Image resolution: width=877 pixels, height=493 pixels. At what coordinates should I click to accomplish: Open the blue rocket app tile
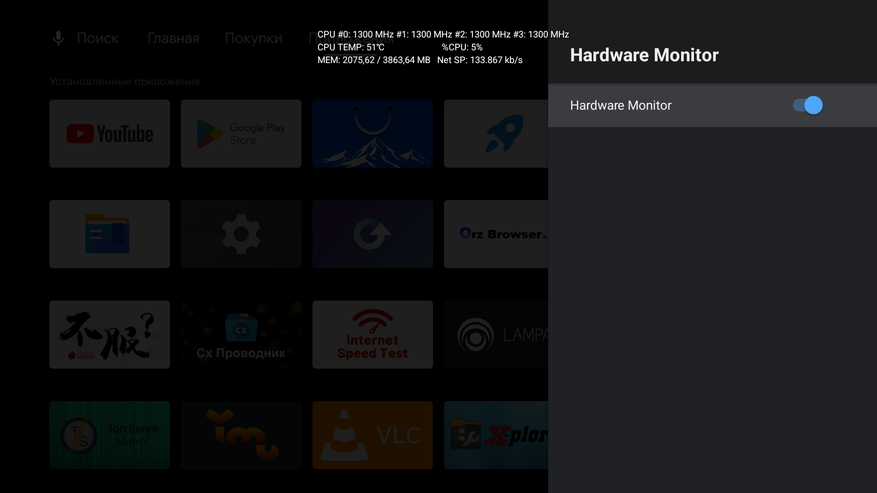click(496, 134)
